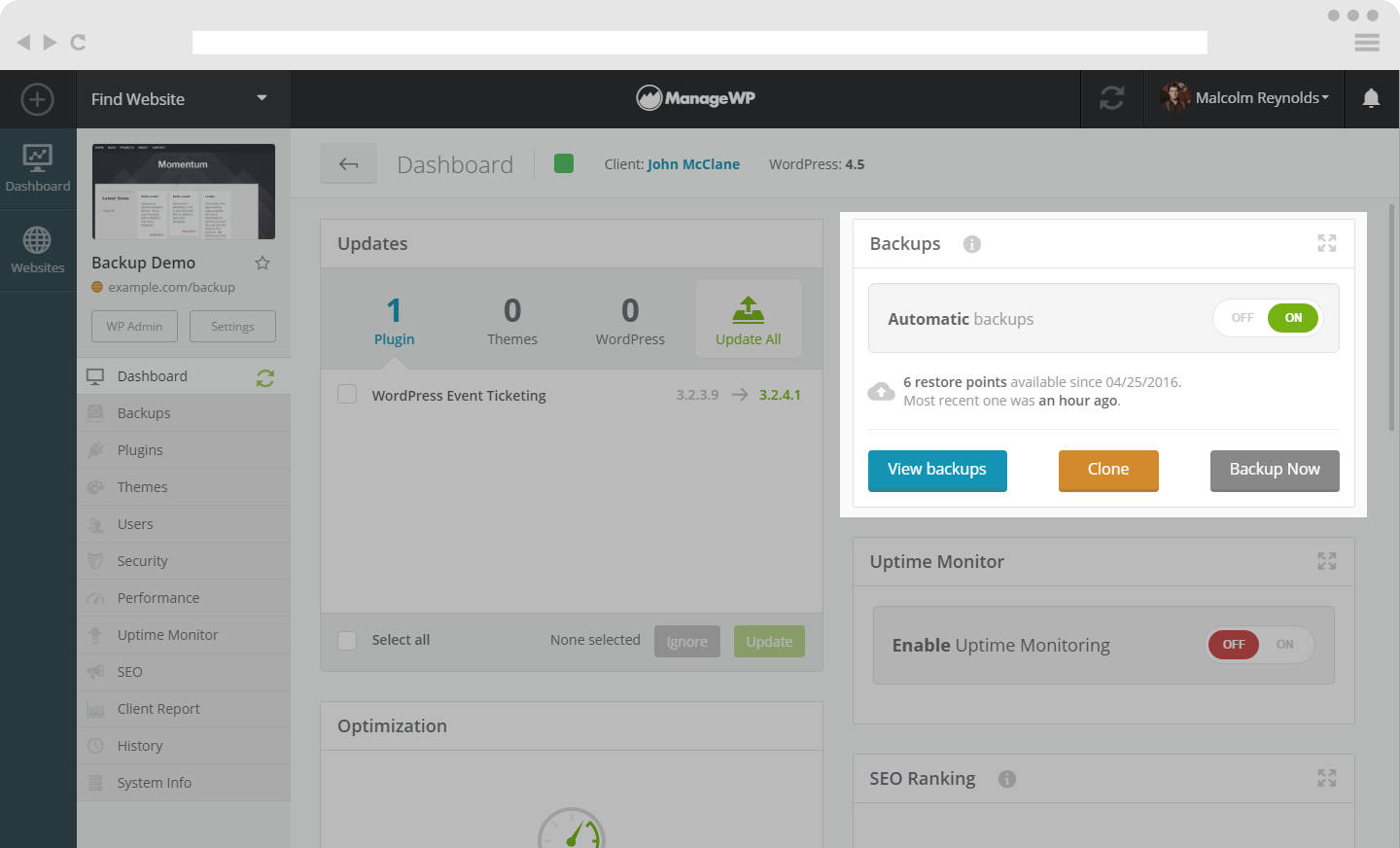Click the browser address bar

coord(700,43)
